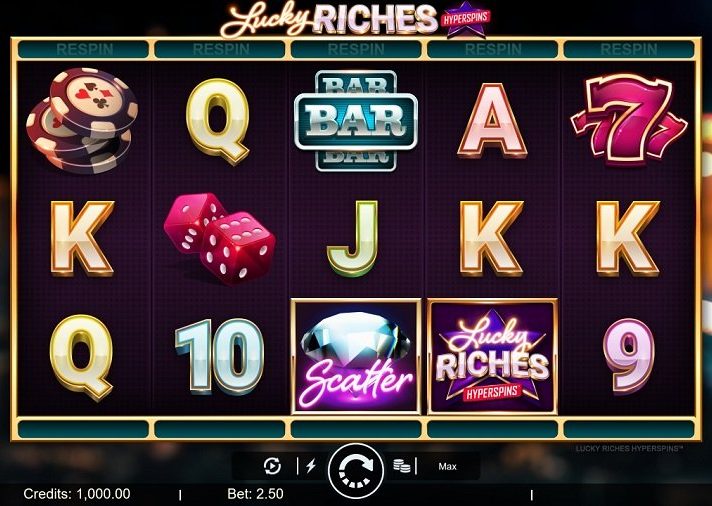Open bet size with the coins icon
Image resolution: width=712 pixels, height=506 pixels.
click(401, 466)
